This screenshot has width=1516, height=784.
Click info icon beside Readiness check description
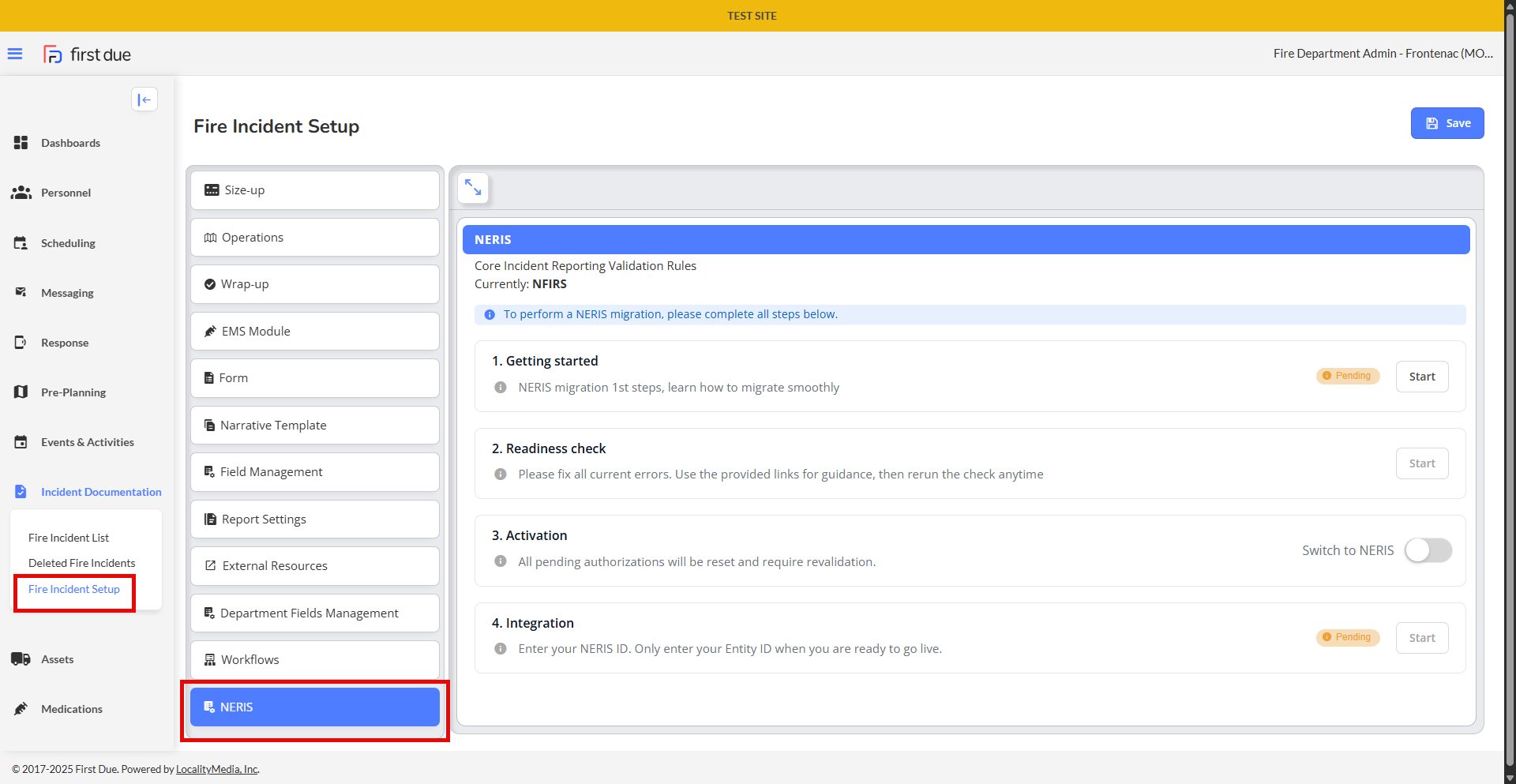[501, 475]
